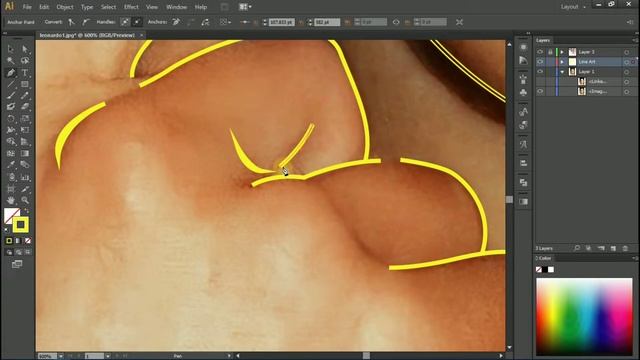Select the Pen tool
Viewport: 640px width, 360px height.
click(x=11, y=73)
